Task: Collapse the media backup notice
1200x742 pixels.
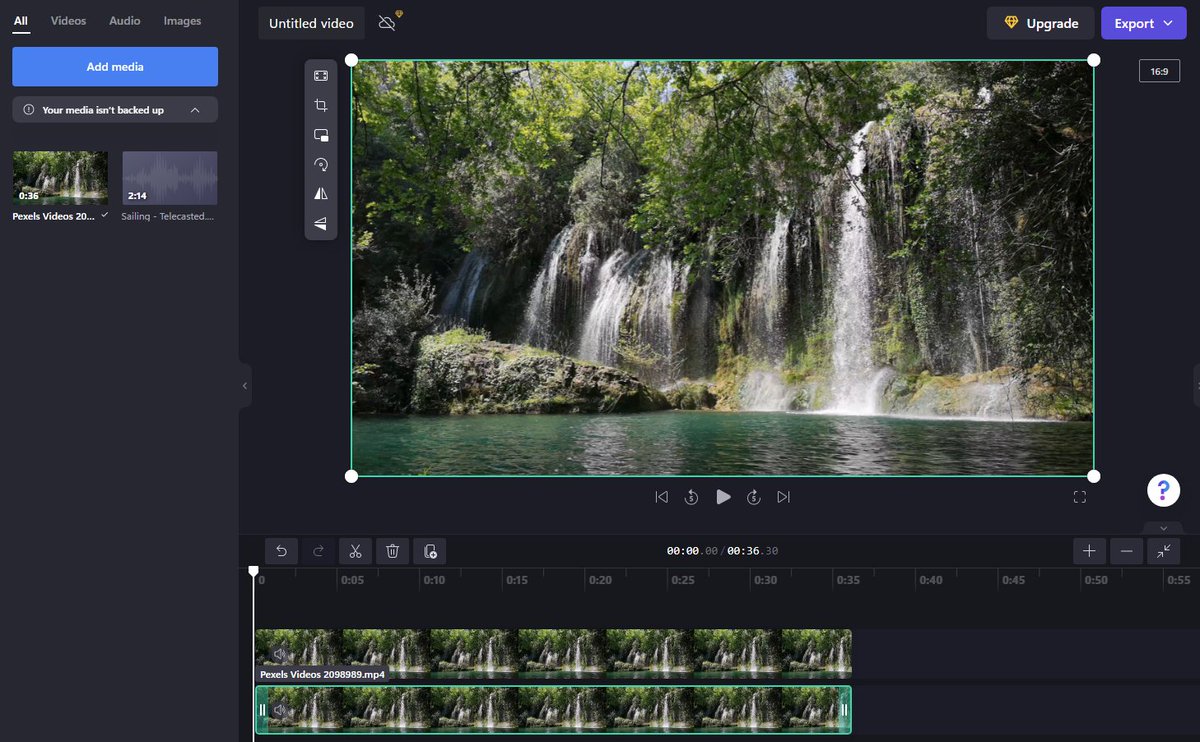Action: click(x=194, y=110)
